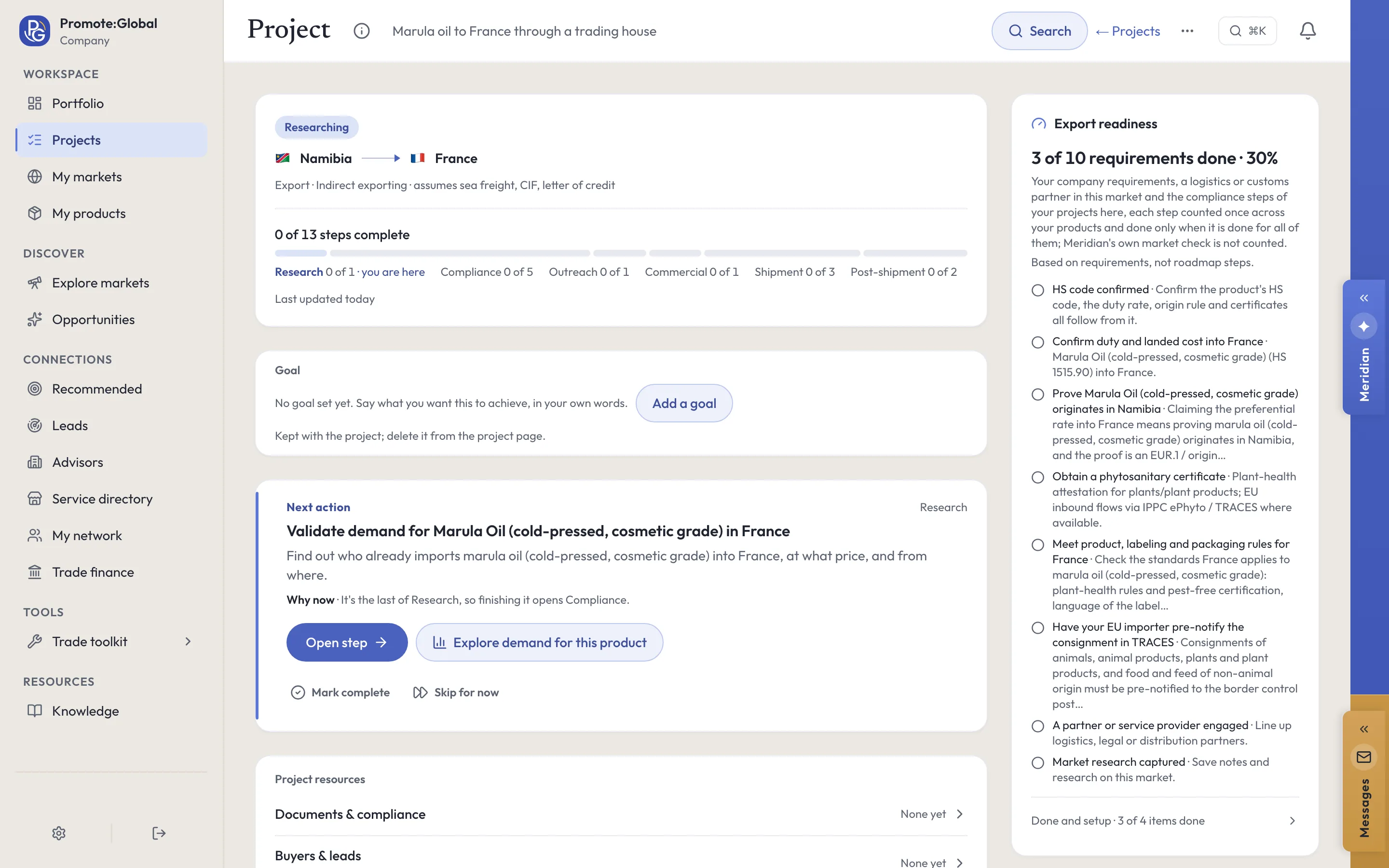
Task: Expand the Messages side panel chevrons
Action: point(1364,729)
